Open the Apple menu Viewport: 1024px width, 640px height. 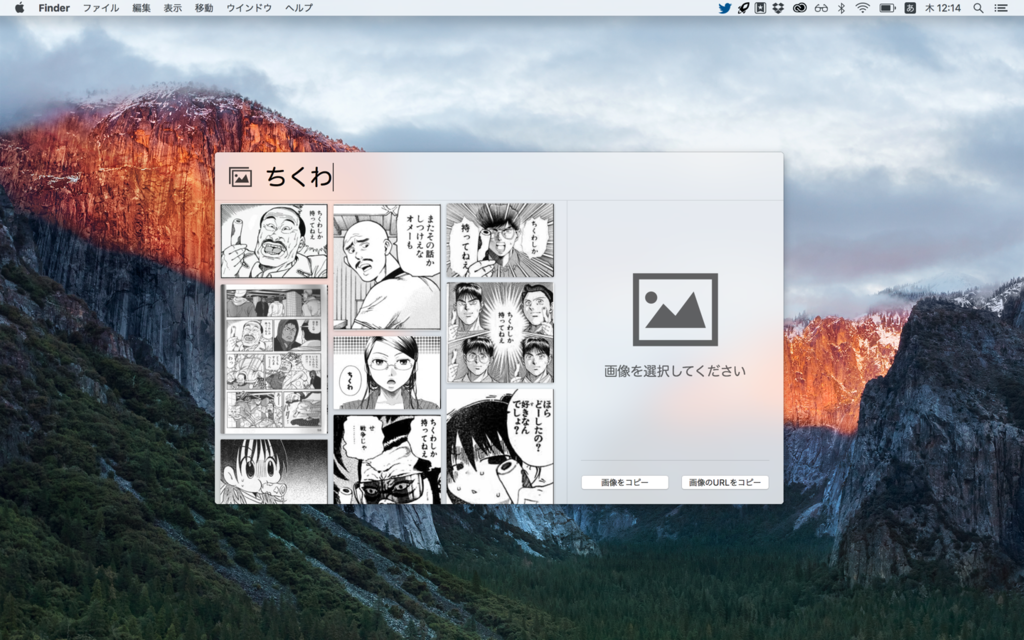19,8
